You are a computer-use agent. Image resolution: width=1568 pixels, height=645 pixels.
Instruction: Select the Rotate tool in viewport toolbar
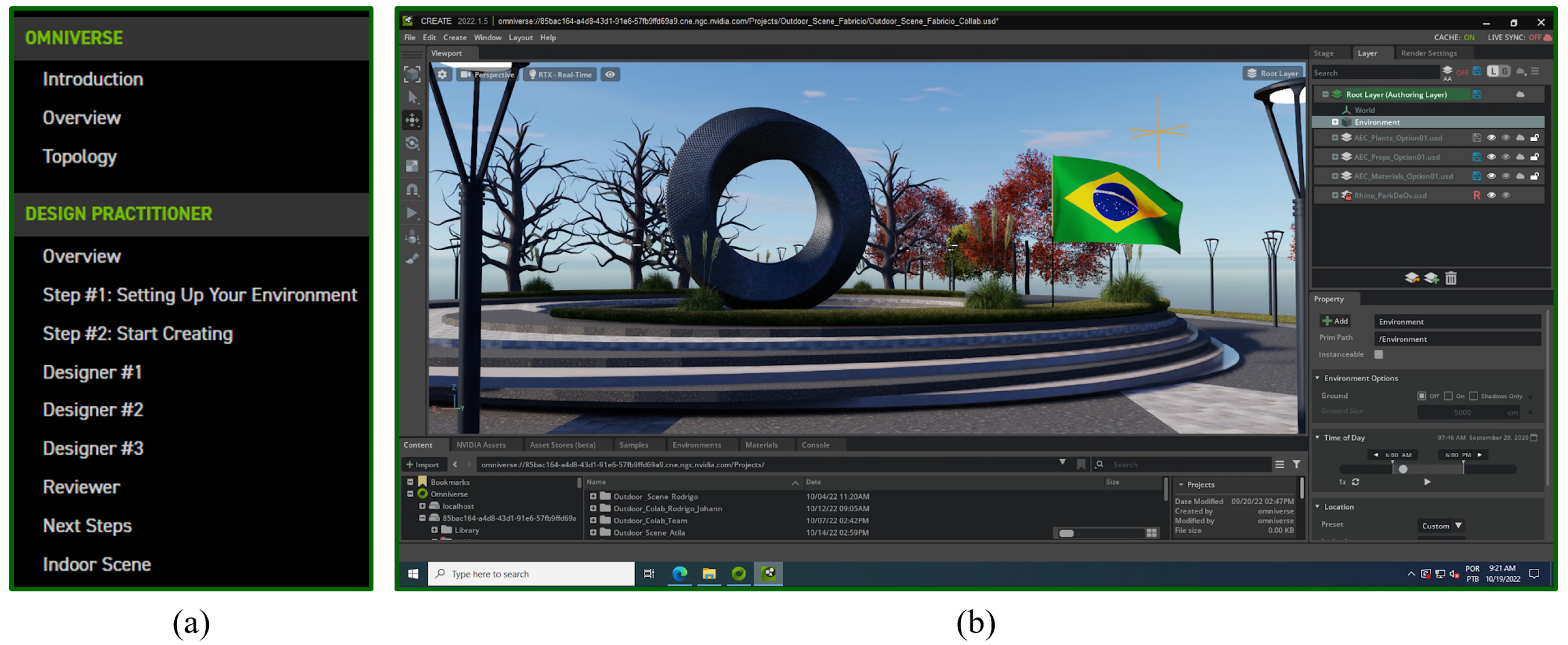click(x=412, y=143)
